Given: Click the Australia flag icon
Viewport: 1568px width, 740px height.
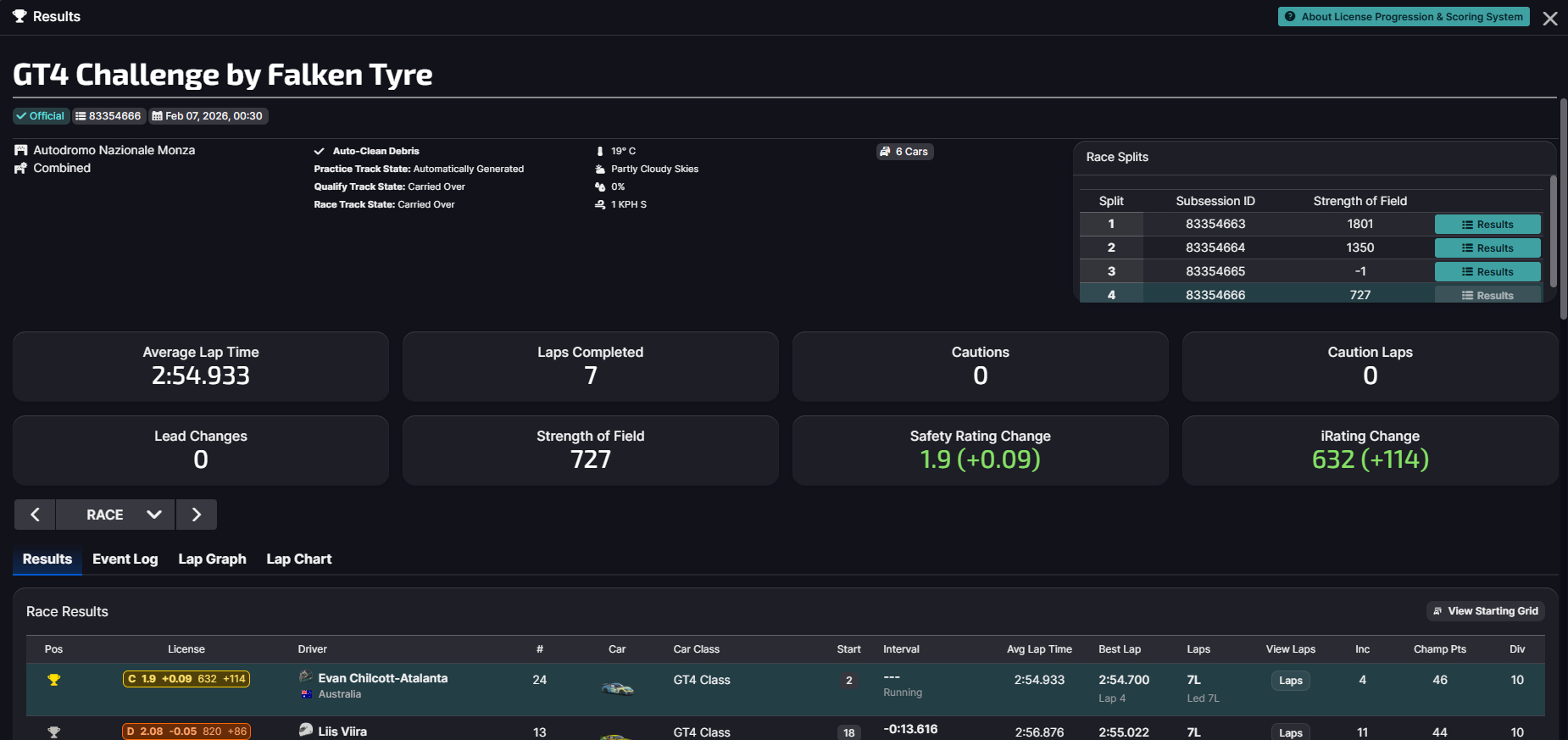Looking at the screenshot, I should (307, 694).
